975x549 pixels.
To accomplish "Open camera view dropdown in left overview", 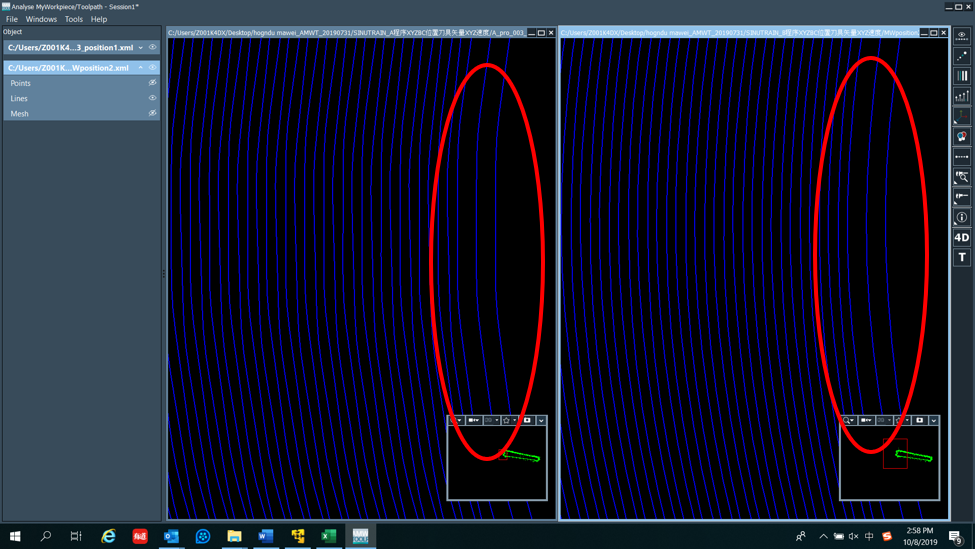I will point(474,420).
